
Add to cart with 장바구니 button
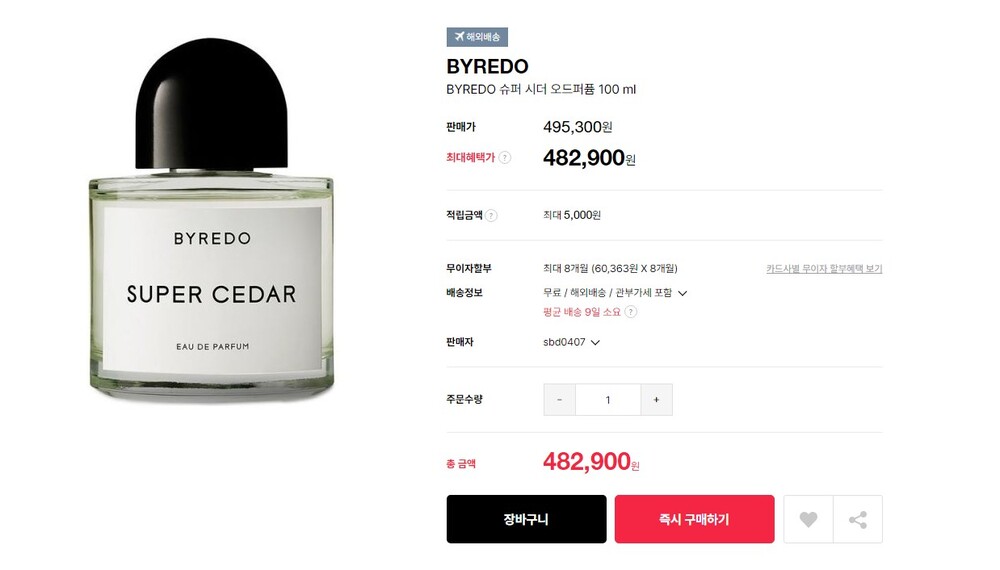click(x=526, y=520)
